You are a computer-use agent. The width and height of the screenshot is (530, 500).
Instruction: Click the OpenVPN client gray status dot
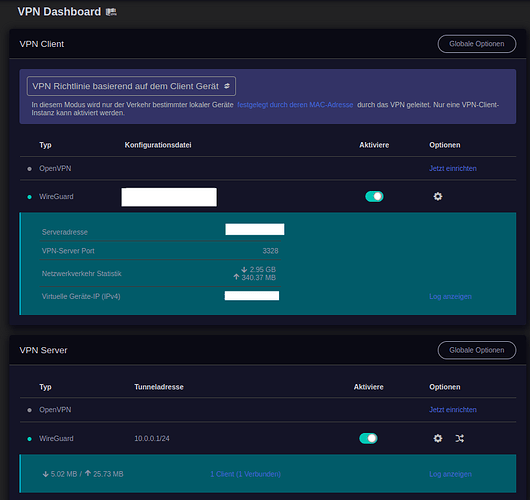coord(29,169)
